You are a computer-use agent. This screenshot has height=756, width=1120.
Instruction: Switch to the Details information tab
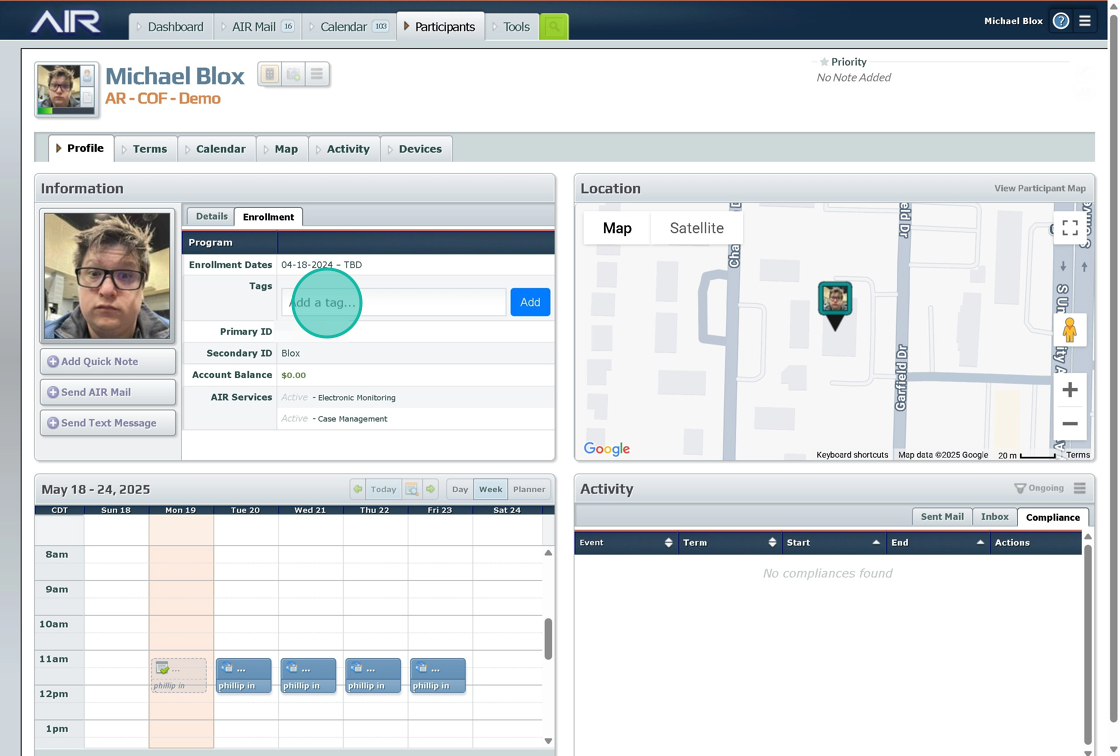[x=211, y=216]
